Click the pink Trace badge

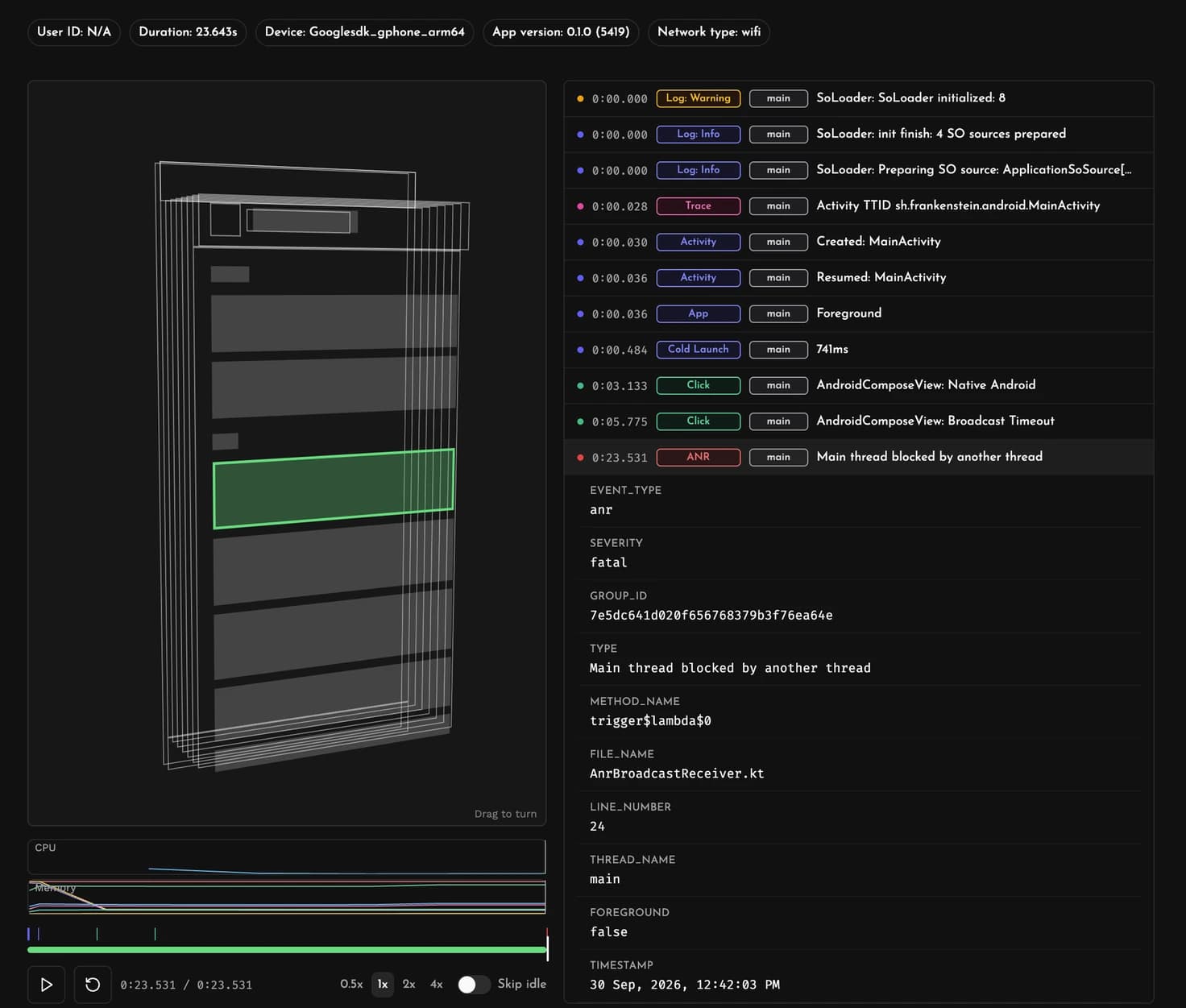699,206
